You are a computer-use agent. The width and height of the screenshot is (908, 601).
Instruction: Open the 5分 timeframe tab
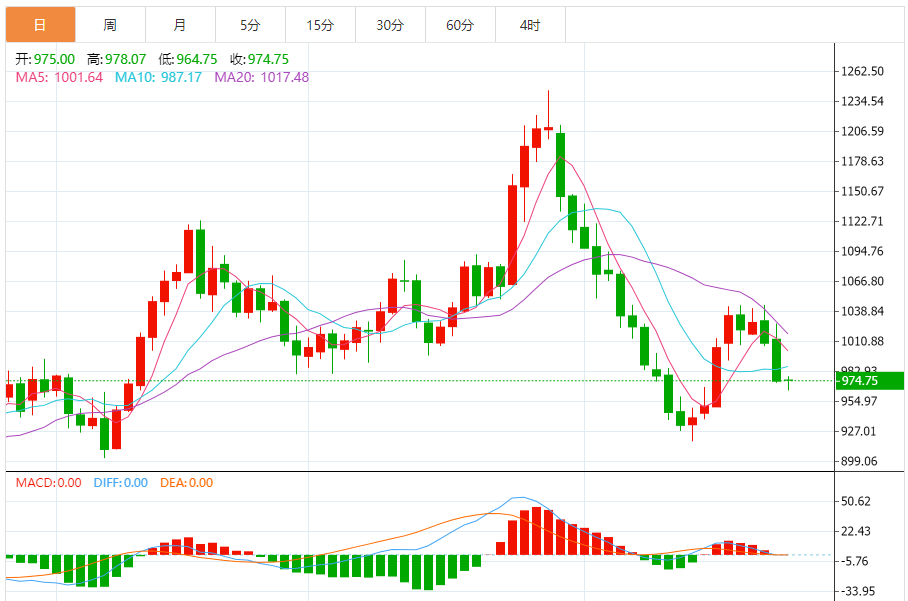pyautogui.click(x=250, y=25)
